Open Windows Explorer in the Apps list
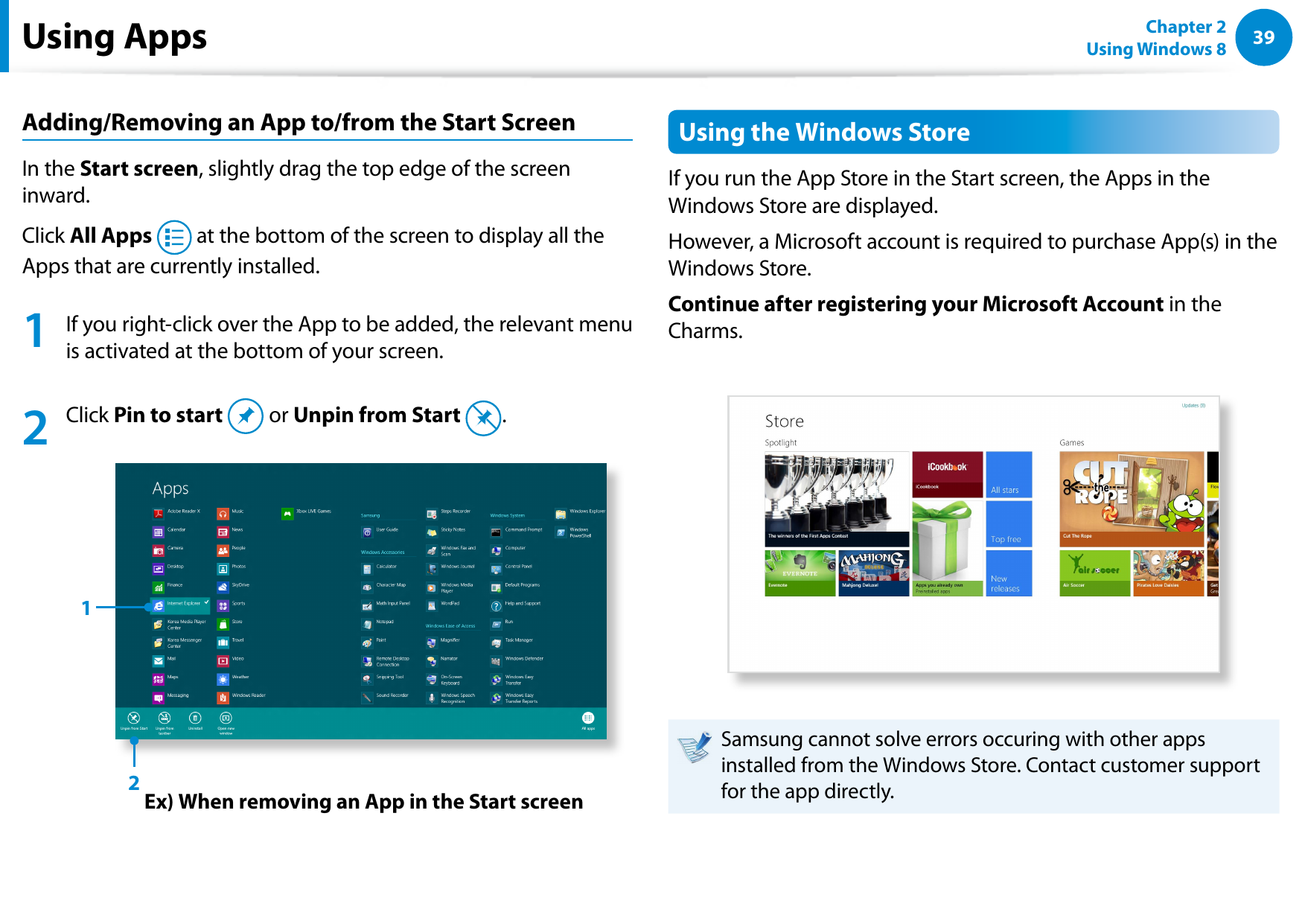Image resolution: width=1302 pixels, height=924 pixels. tap(581, 512)
